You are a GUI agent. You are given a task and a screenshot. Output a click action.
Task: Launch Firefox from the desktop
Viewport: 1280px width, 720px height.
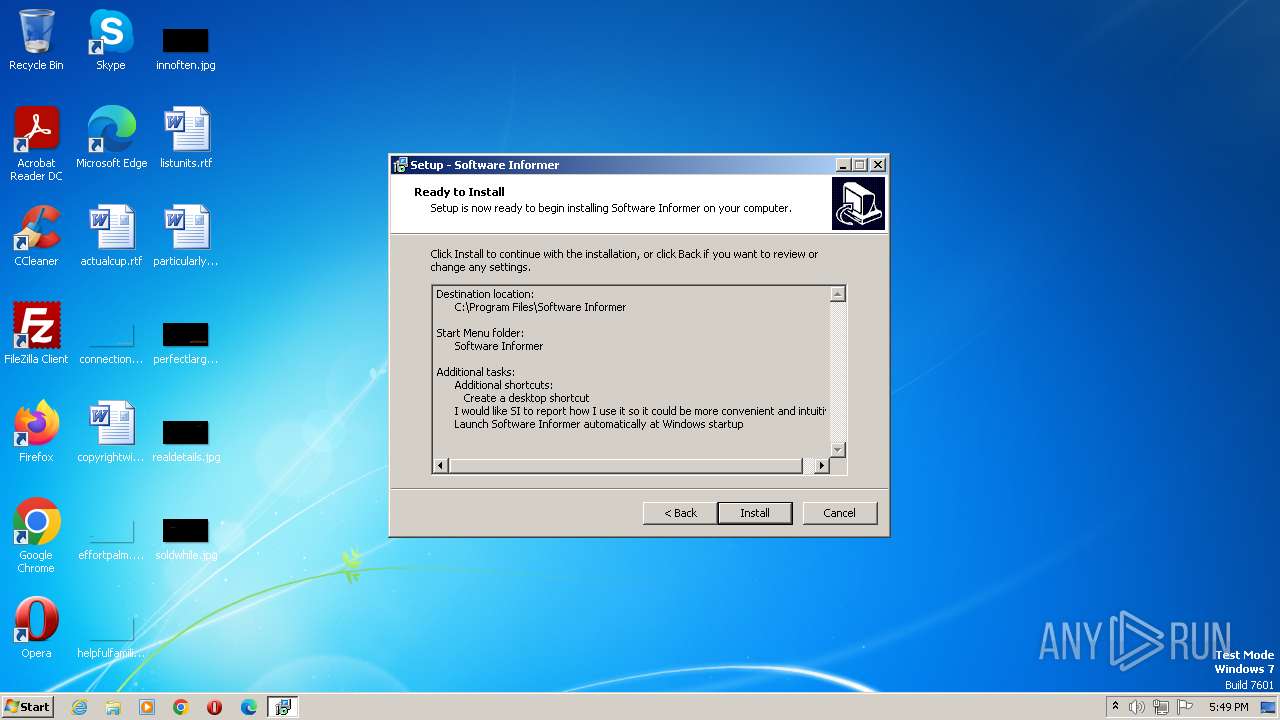[x=36, y=431]
